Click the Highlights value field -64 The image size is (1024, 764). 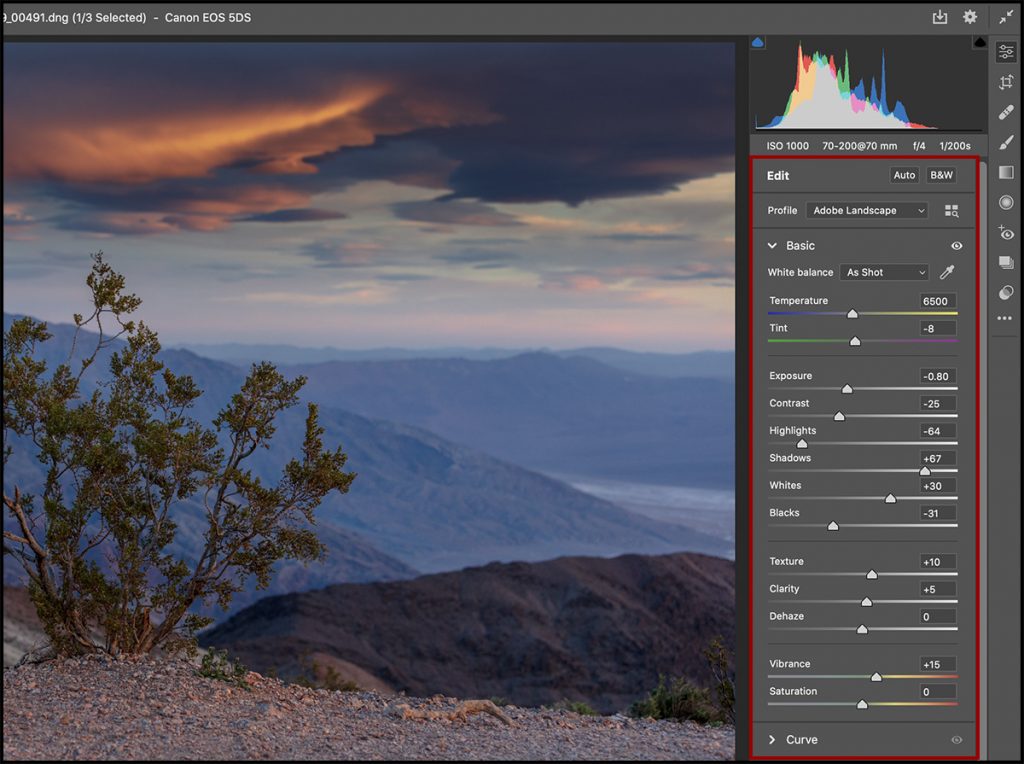tap(938, 431)
